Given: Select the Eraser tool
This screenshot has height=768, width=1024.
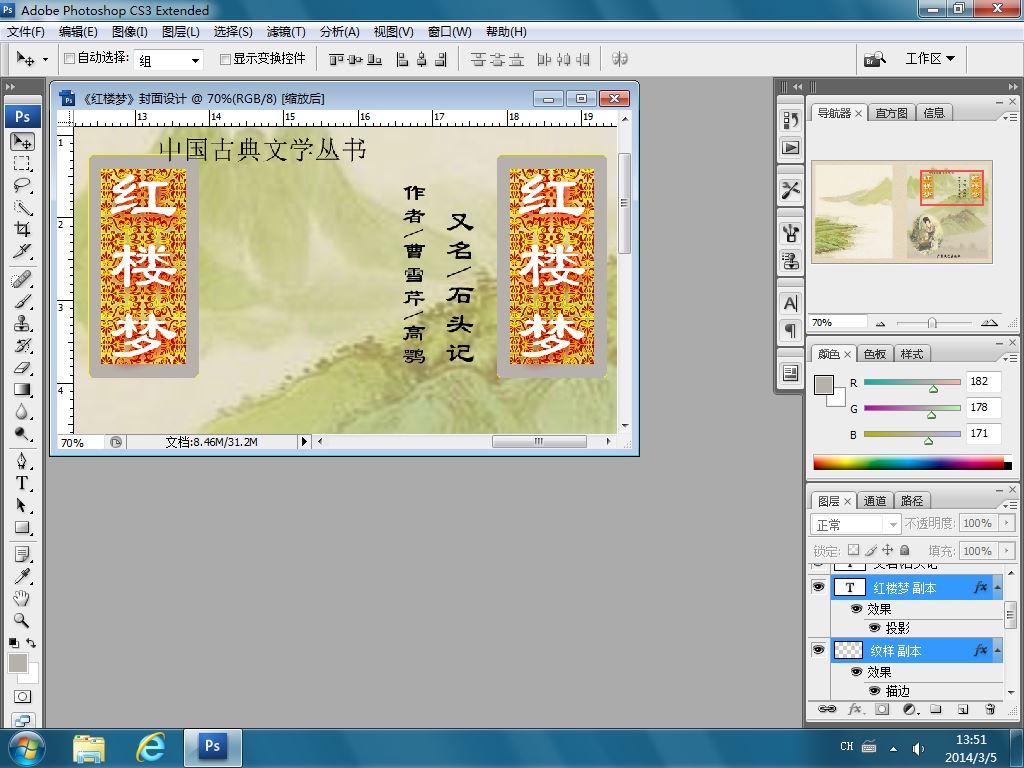Looking at the screenshot, I should pos(22,368).
